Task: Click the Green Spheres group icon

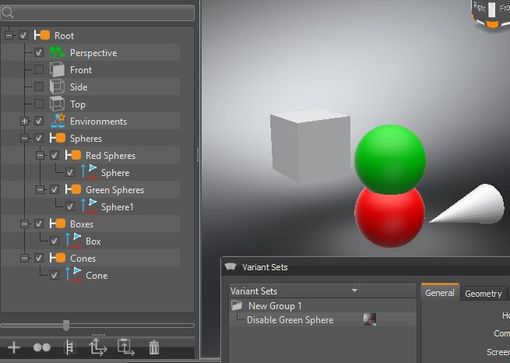Action: pyautogui.click(x=73, y=189)
